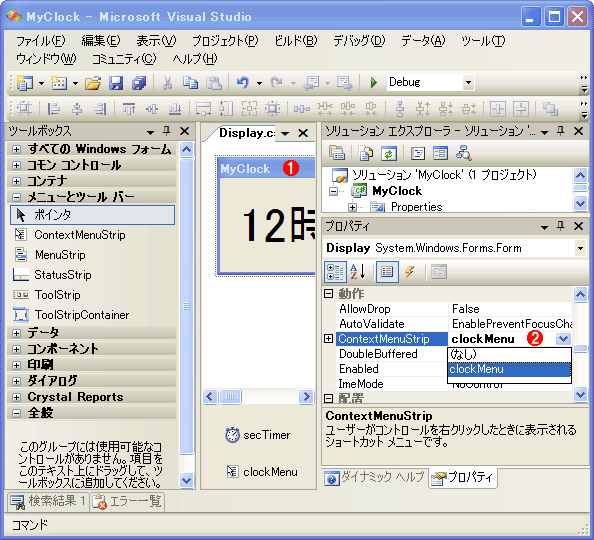Click the Save All icon
The image size is (594, 540).
pyautogui.click(x=139, y=82)
